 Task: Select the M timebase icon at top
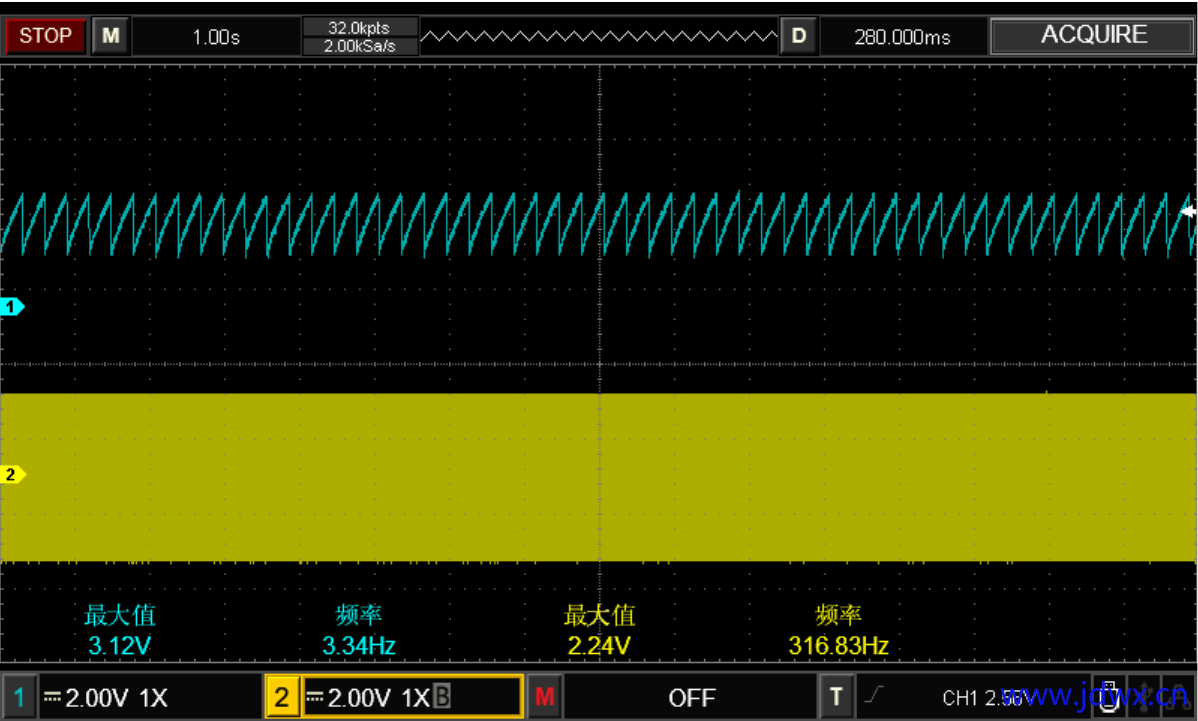tap(111, 36)
